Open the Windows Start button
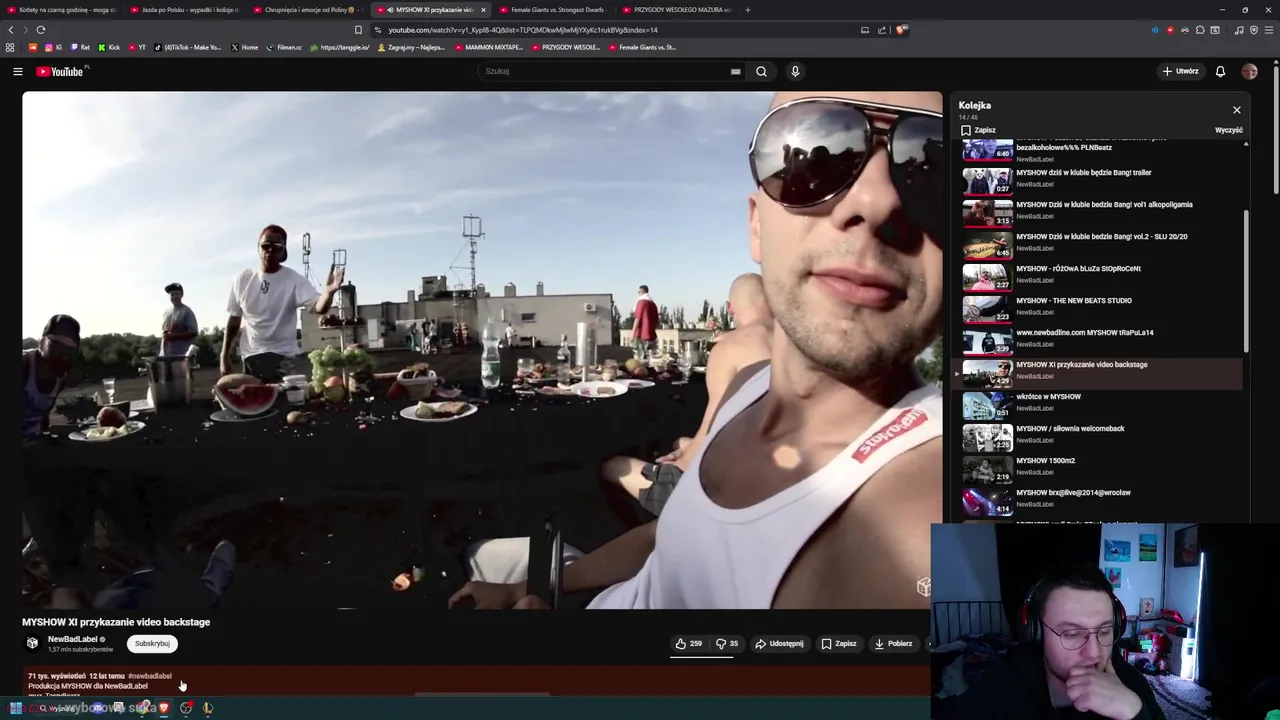Screen dimensions: 1280x720 pos(15,708)
